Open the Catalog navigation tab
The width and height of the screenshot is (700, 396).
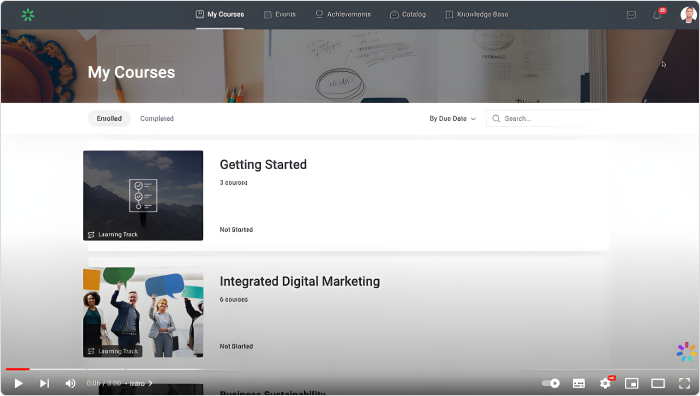pyautogui.click(x=408, y=14)
